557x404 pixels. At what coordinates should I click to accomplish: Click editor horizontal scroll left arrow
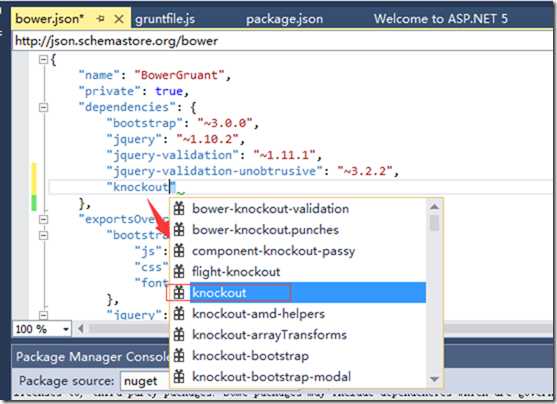pos(81,329)
